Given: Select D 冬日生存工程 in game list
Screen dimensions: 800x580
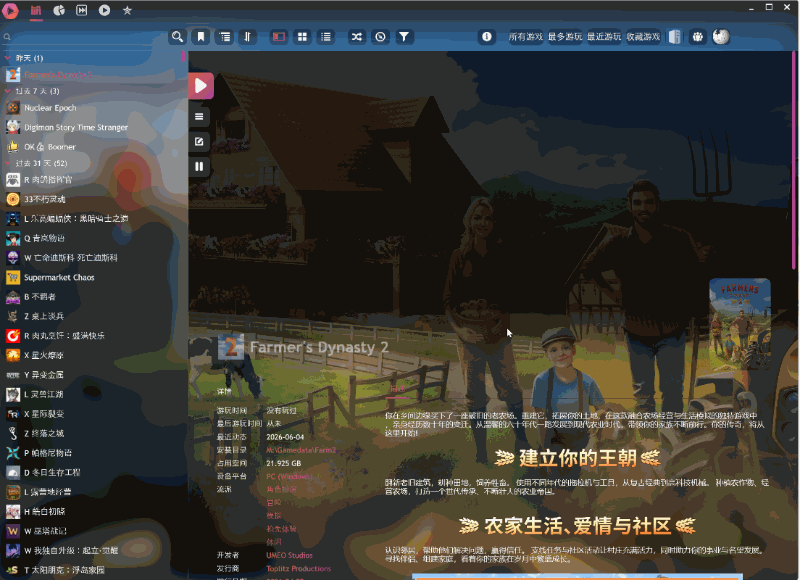Looking at the screenshot, I should (92, 472).
